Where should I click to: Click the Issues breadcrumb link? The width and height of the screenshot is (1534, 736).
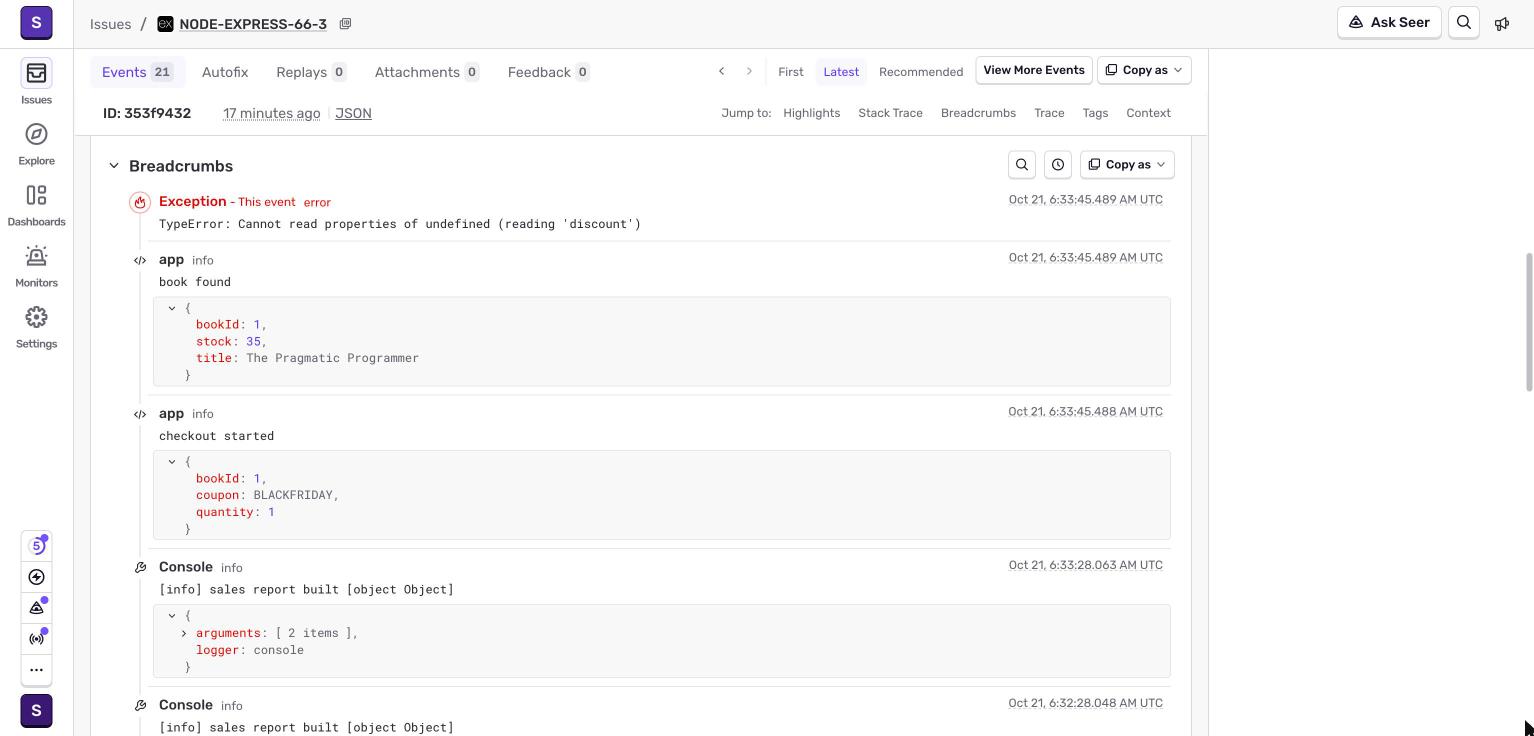pos(110,23)
